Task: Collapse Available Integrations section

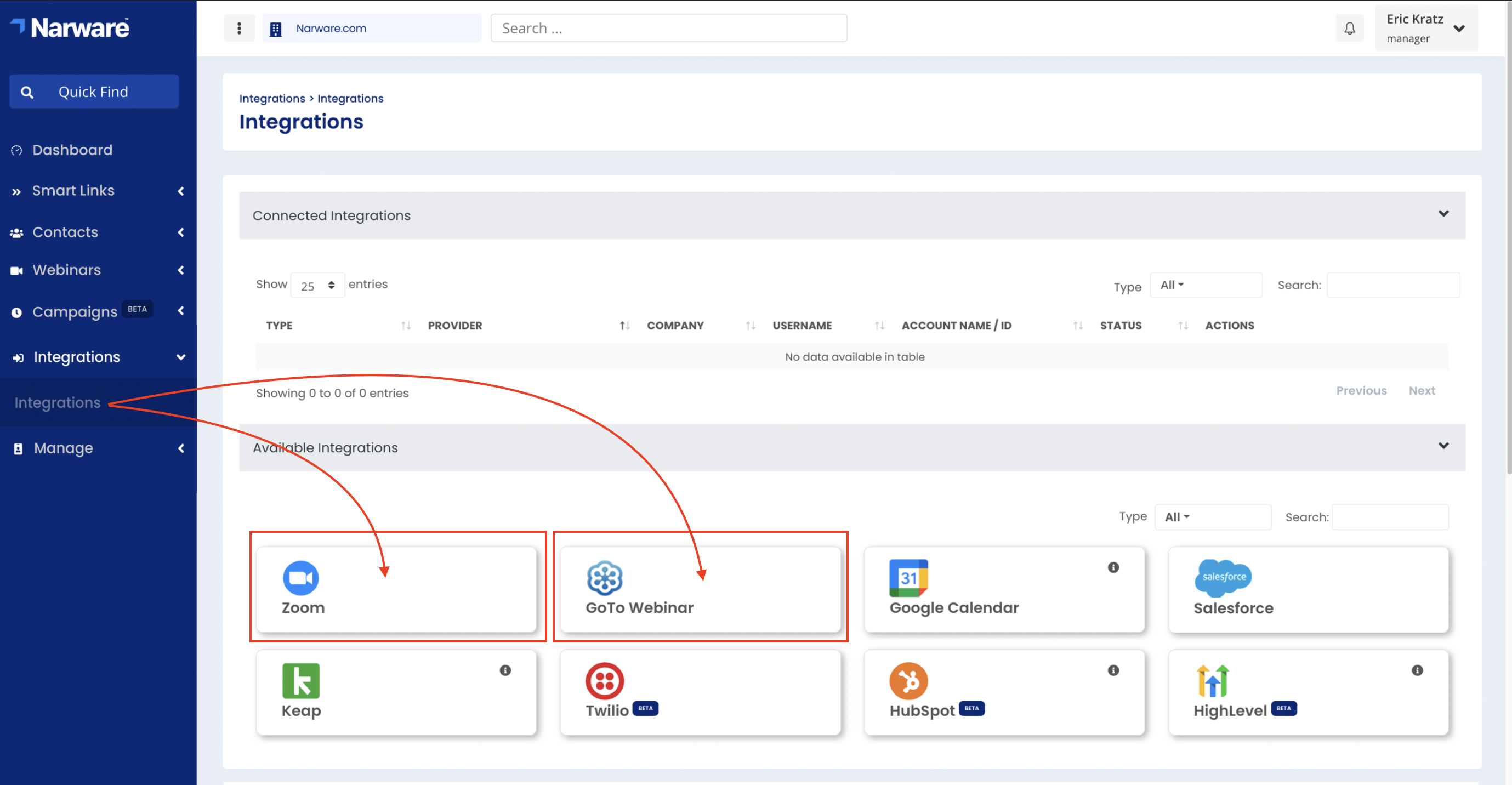Action: click(1443, 446)
